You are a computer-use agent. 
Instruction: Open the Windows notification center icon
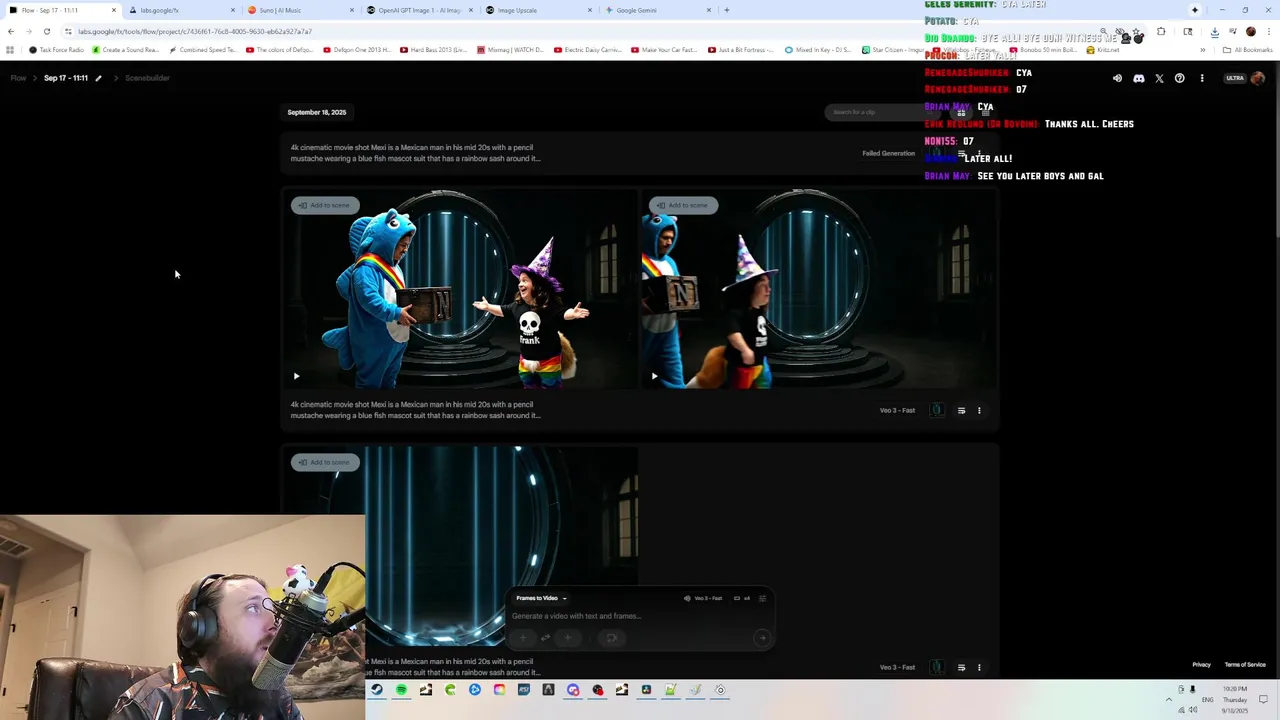click(1263, 699)
